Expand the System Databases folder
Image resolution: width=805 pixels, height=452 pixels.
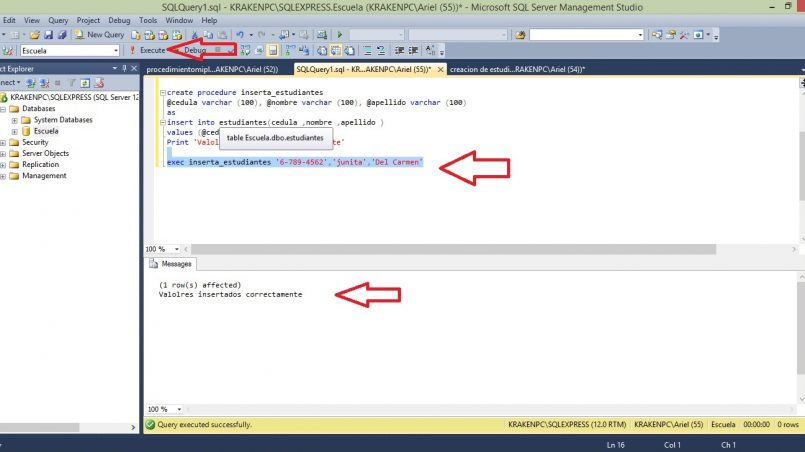point(14,120)
